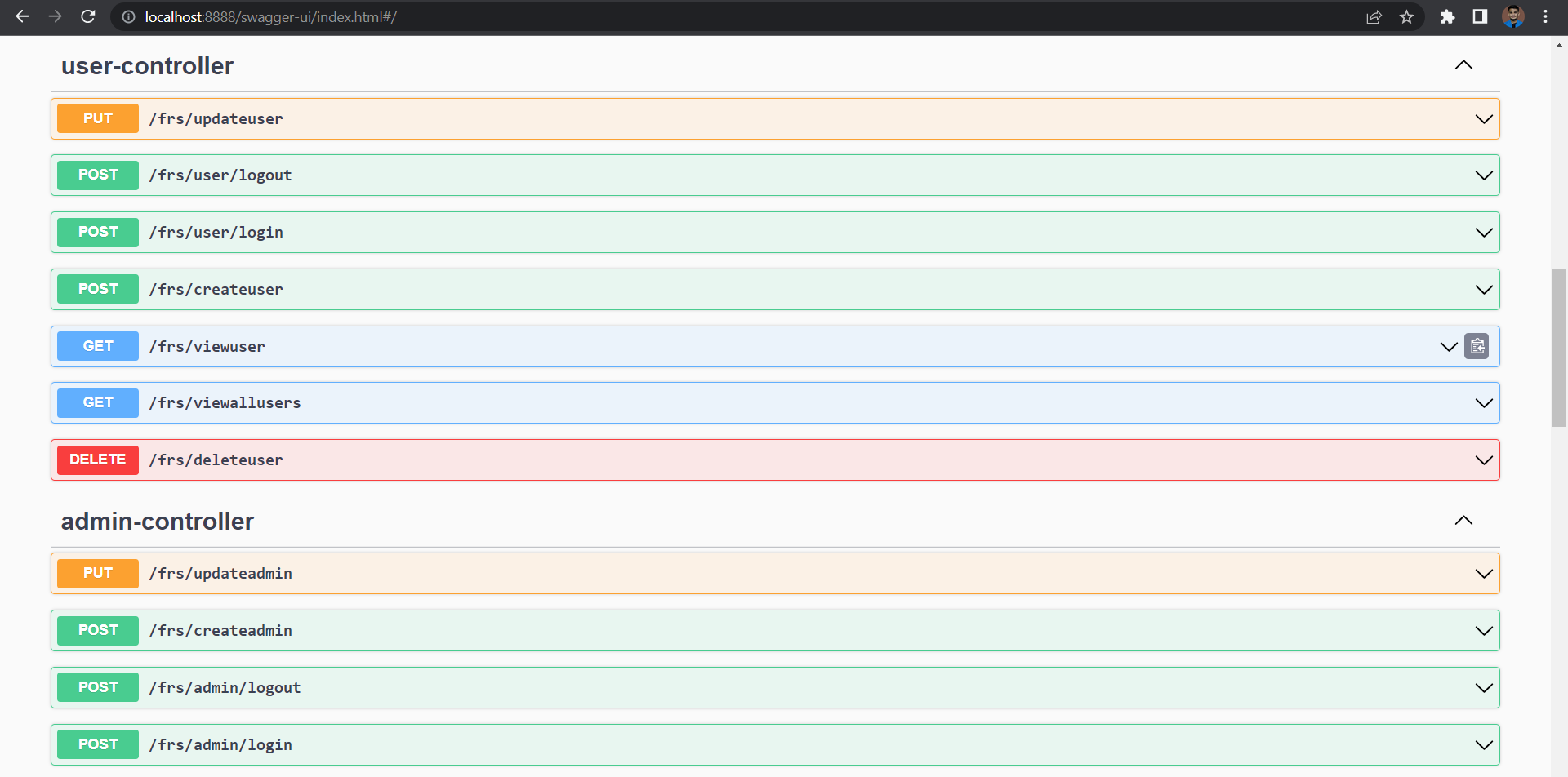Image resolution: width=1568 pixels, height=777 pixels.
Task: Click the POST badge for user/login
Action: point(98,232)
